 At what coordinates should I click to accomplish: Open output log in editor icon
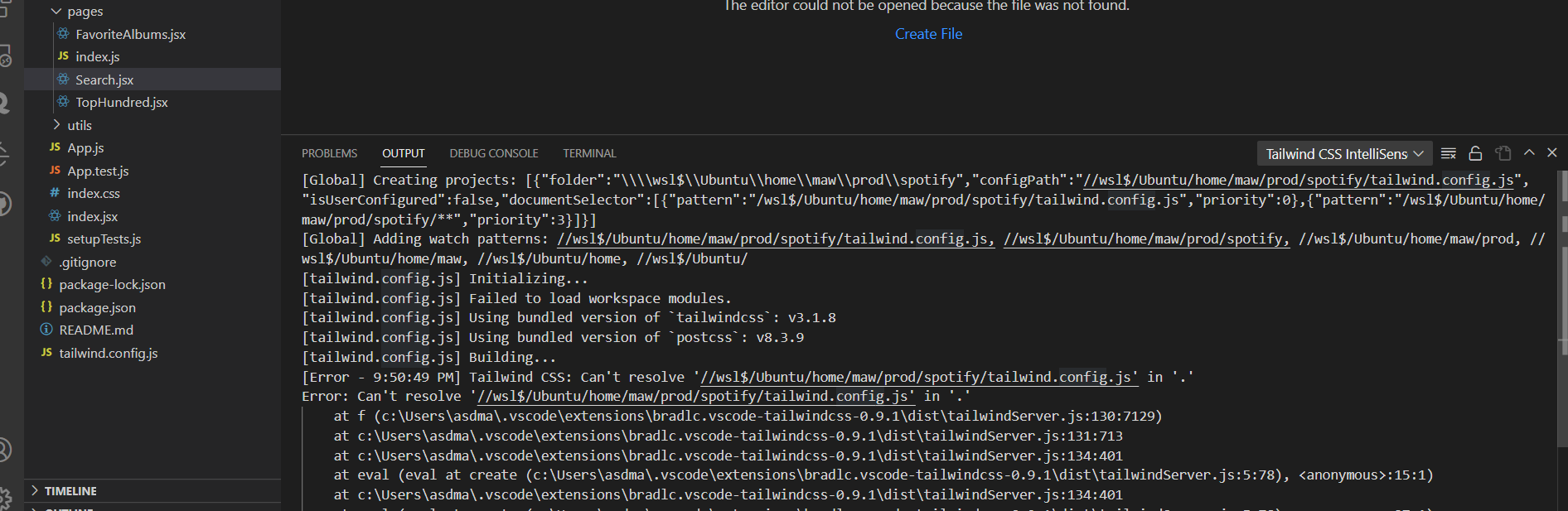pyautogui.click(x=1503, y=153)
